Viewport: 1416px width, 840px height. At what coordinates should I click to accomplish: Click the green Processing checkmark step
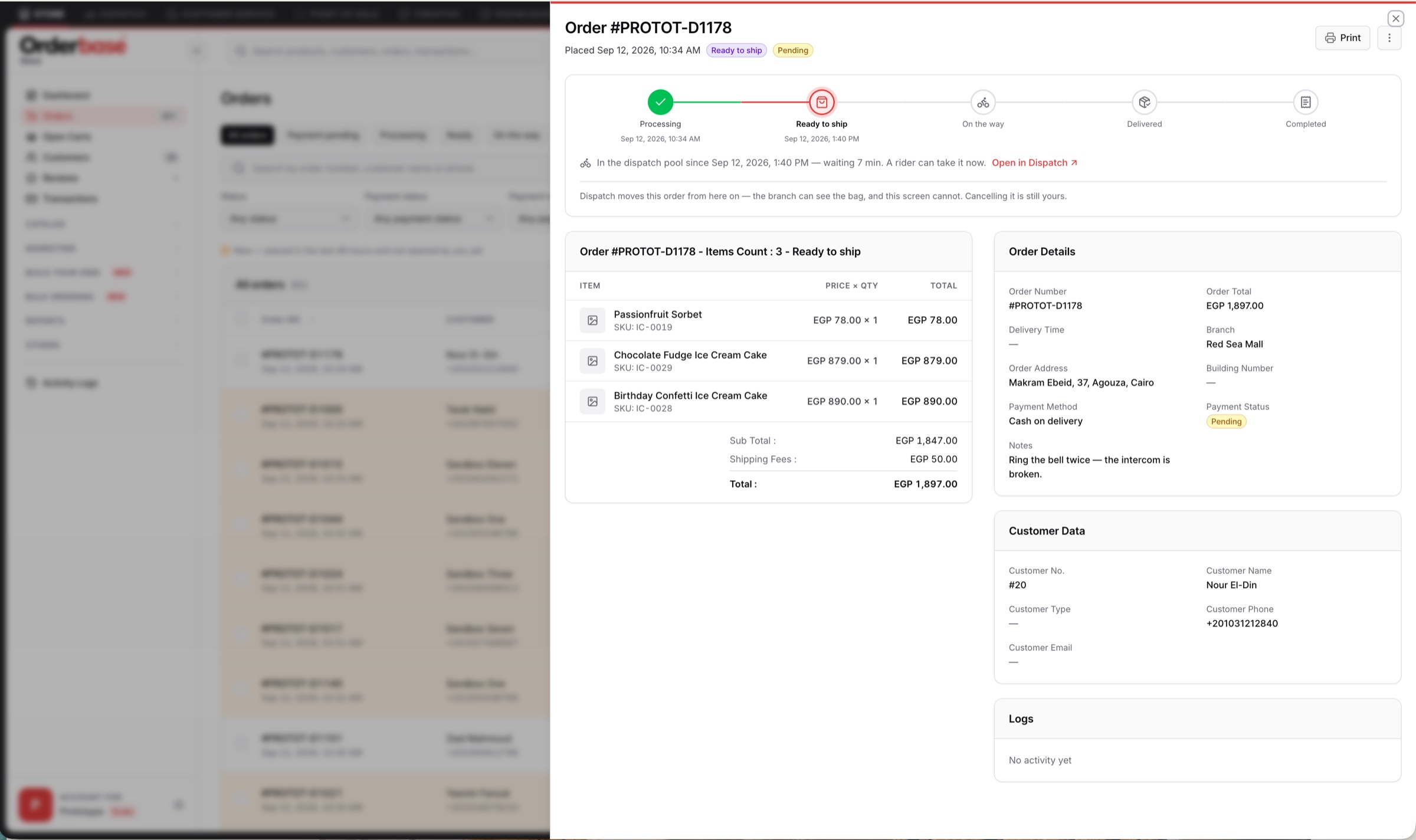pyautogui.click(x=660, y=102)
